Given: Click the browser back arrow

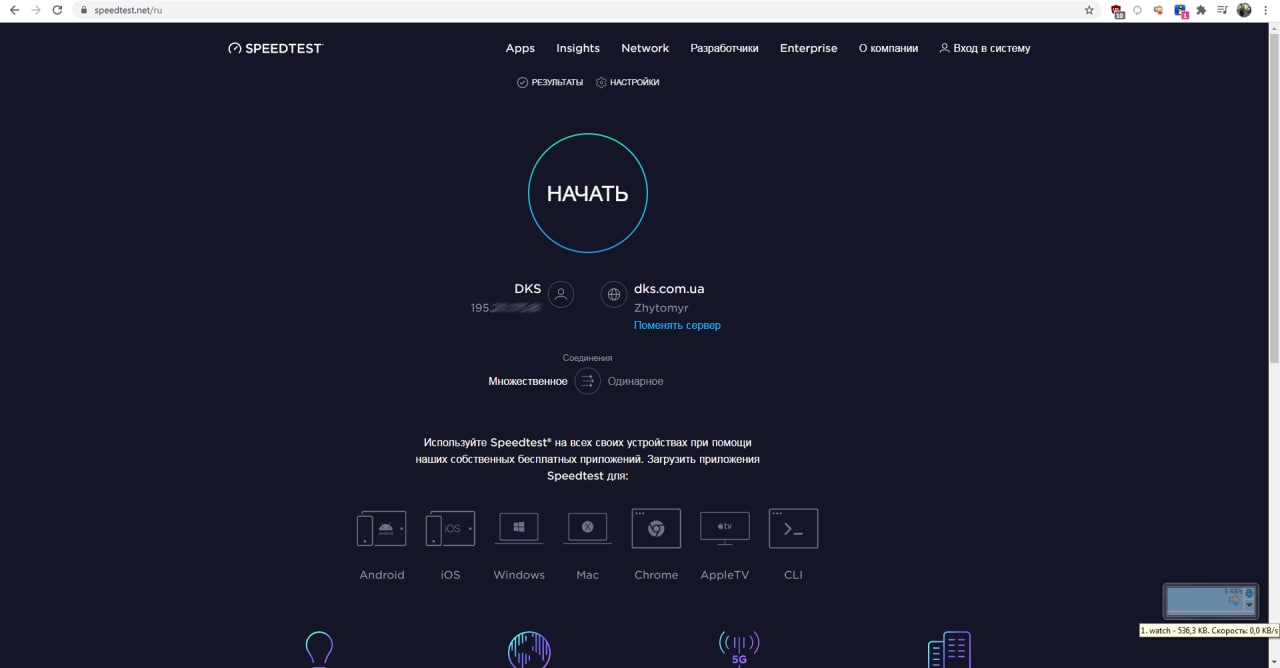Looking at the screenshot, I should point(14,10).
